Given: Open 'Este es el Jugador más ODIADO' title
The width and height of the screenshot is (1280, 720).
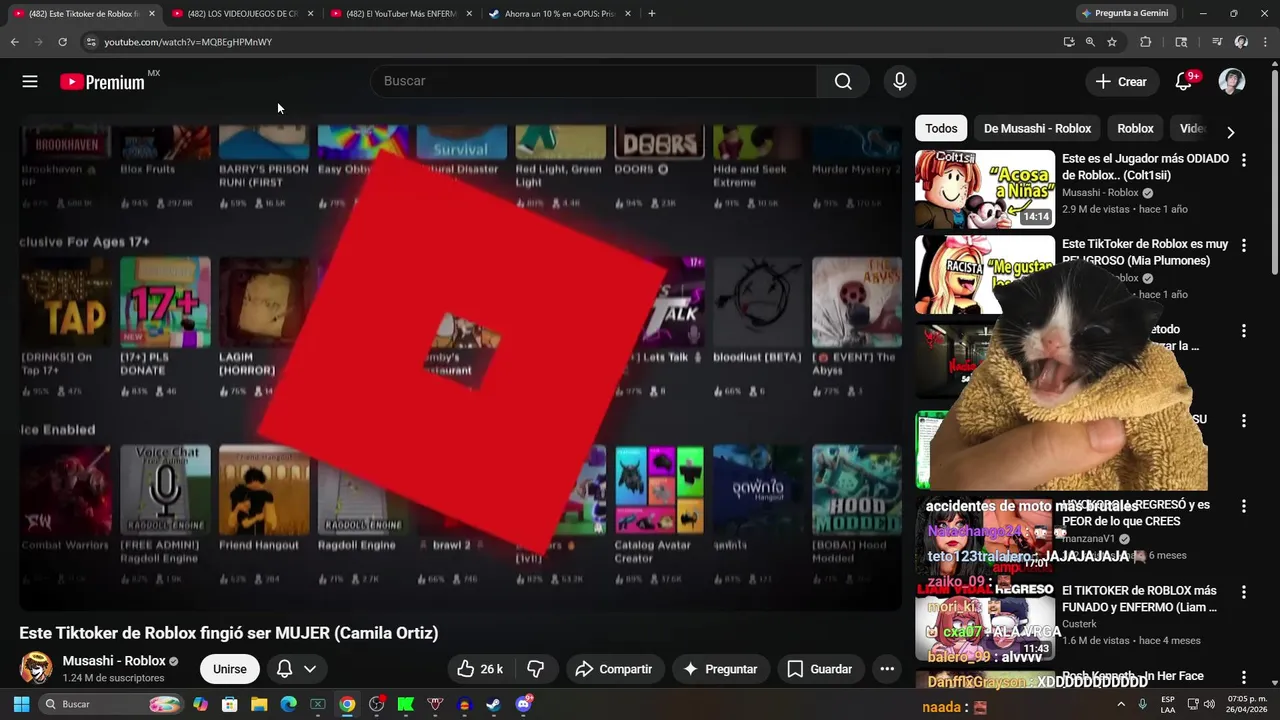Looking at the screenshot, I should pyautogui.click(x=1145, y=167).
